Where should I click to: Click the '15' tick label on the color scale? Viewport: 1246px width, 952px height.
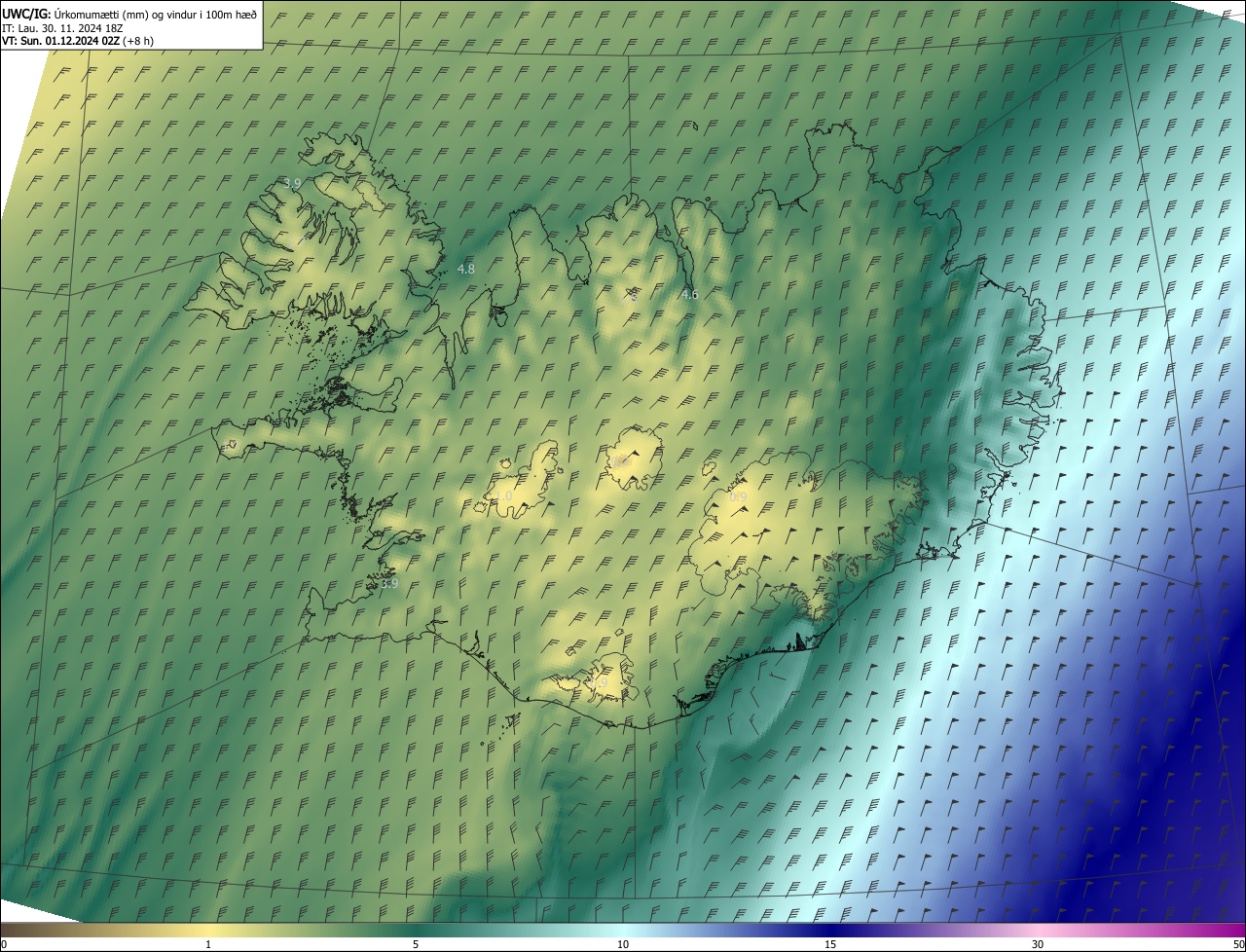[830, 944]
